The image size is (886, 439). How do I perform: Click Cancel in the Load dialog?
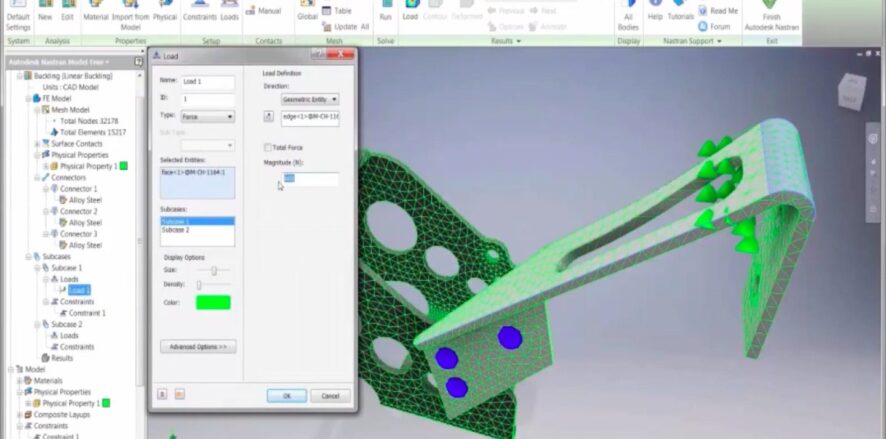[330, 396]
